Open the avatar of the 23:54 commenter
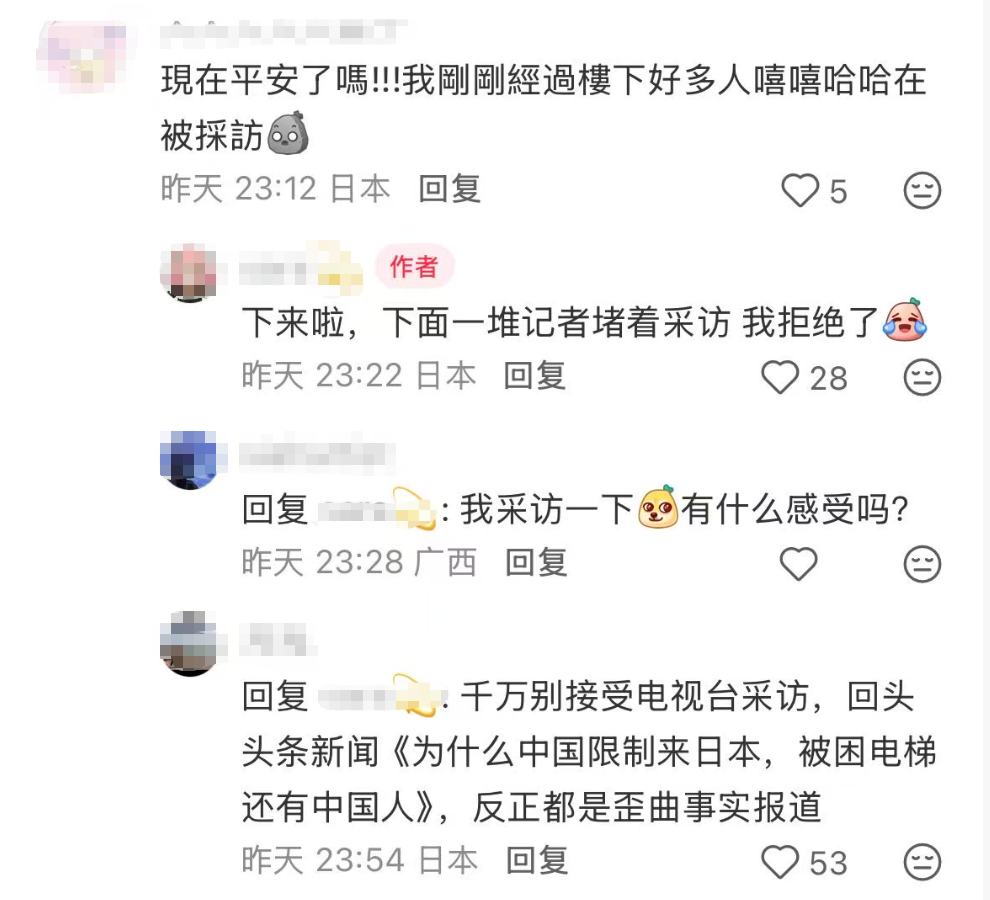The height and width of the screenshot is (900, 990). click(x=189, y=644)
